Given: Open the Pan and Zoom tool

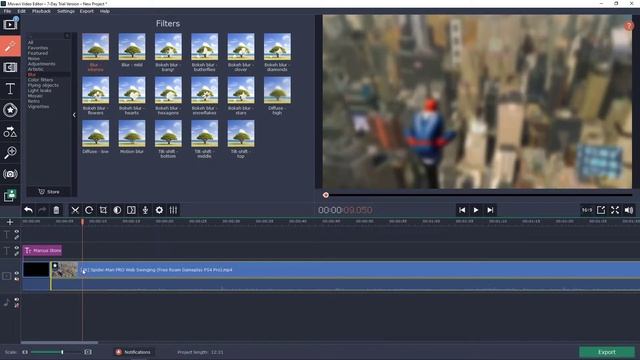Looking at the screenshot, I should click(10, 153).
